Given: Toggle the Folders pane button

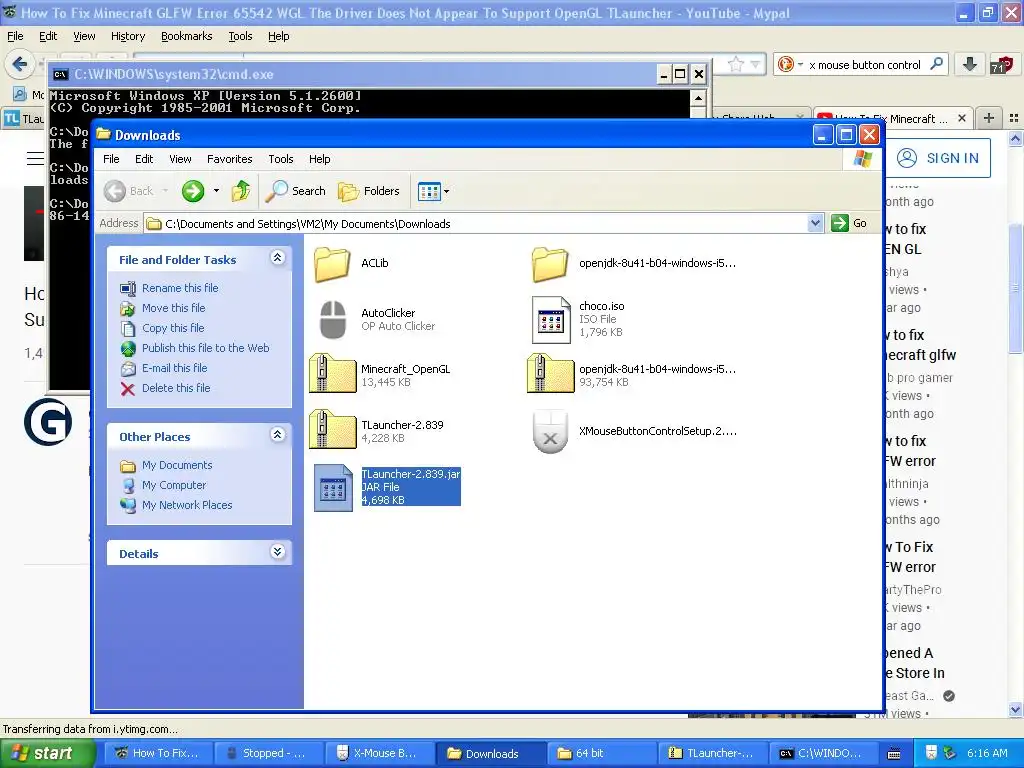Looking at the screenshot, I should click(369, 191).
